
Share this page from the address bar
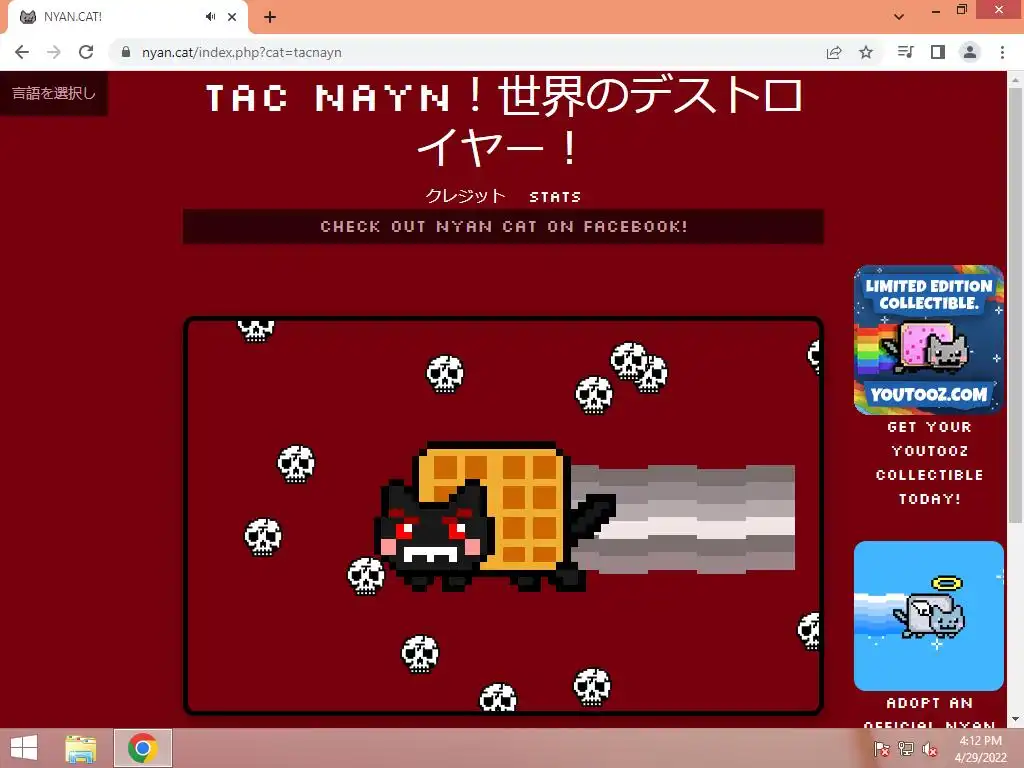pyautogui.click(x=834, y=52)
